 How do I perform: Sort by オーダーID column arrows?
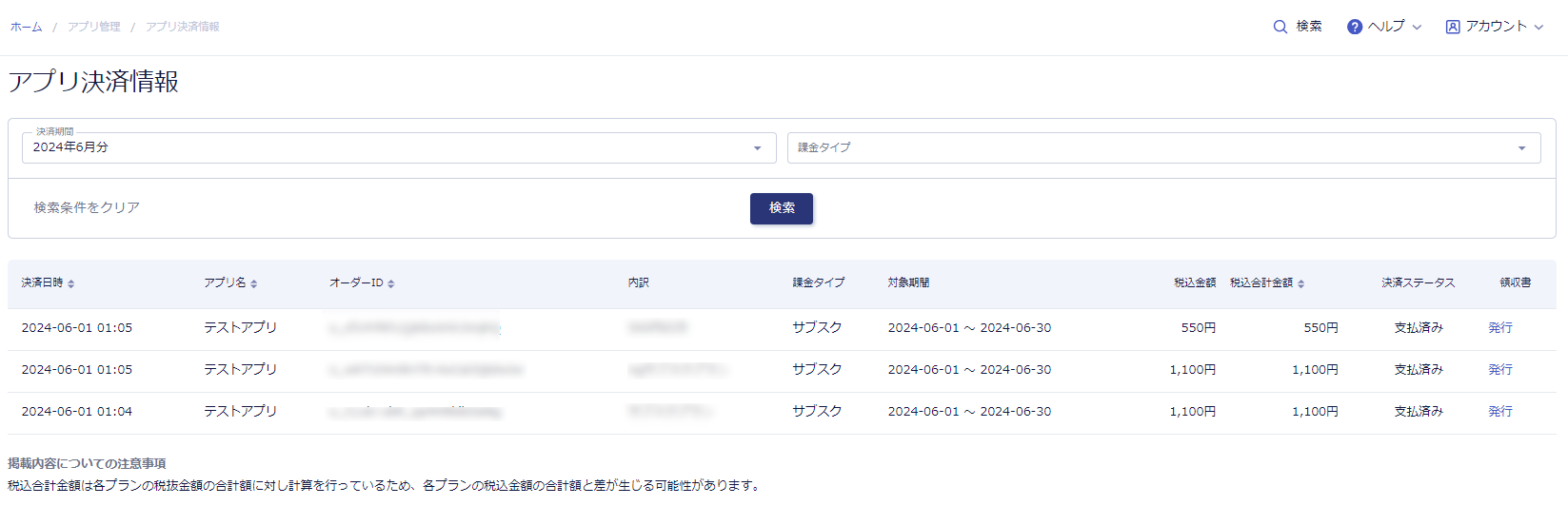pos(391,283)
